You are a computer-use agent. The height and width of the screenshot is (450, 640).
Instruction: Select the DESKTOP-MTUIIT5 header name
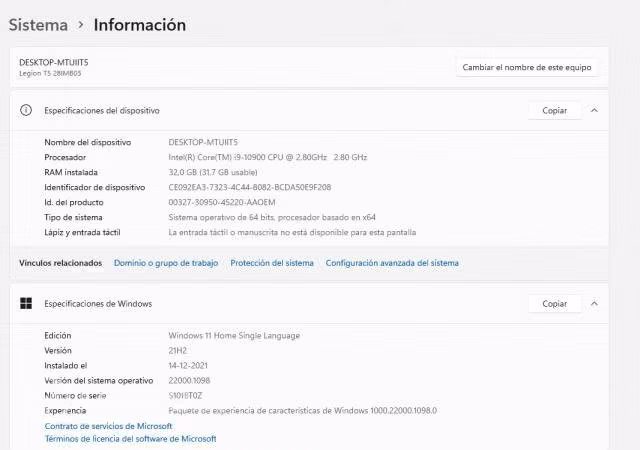click(53, 62)
